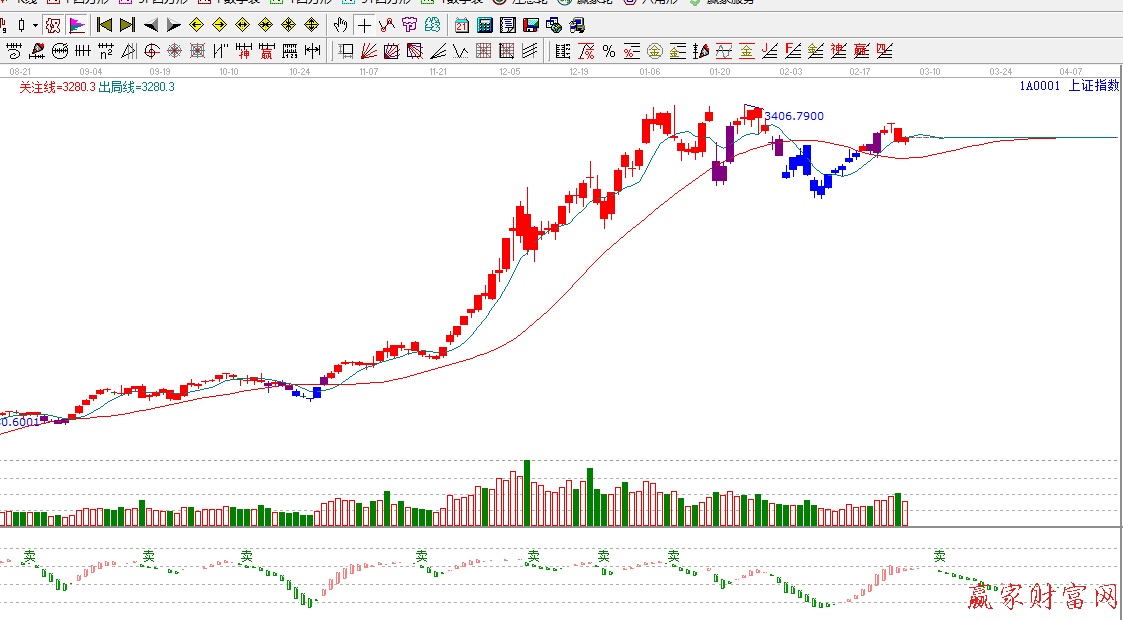
Task: Click the 3406.7900 high price label
Action: pyautogui.click(x=794, y=116)
